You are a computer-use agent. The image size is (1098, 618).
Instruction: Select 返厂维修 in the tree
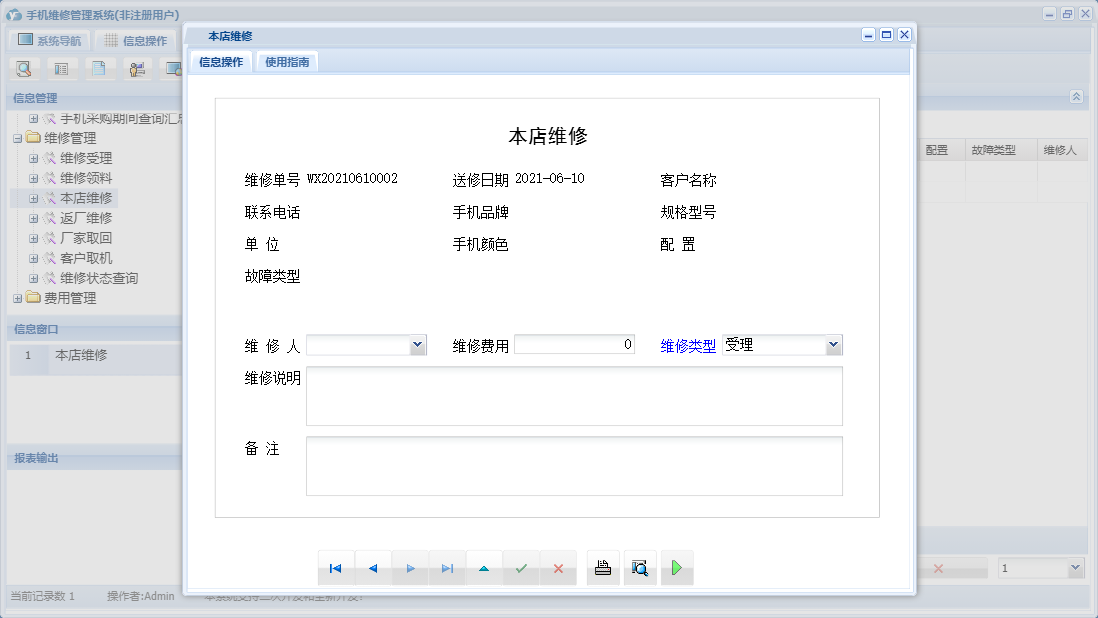tap(86, 218)
